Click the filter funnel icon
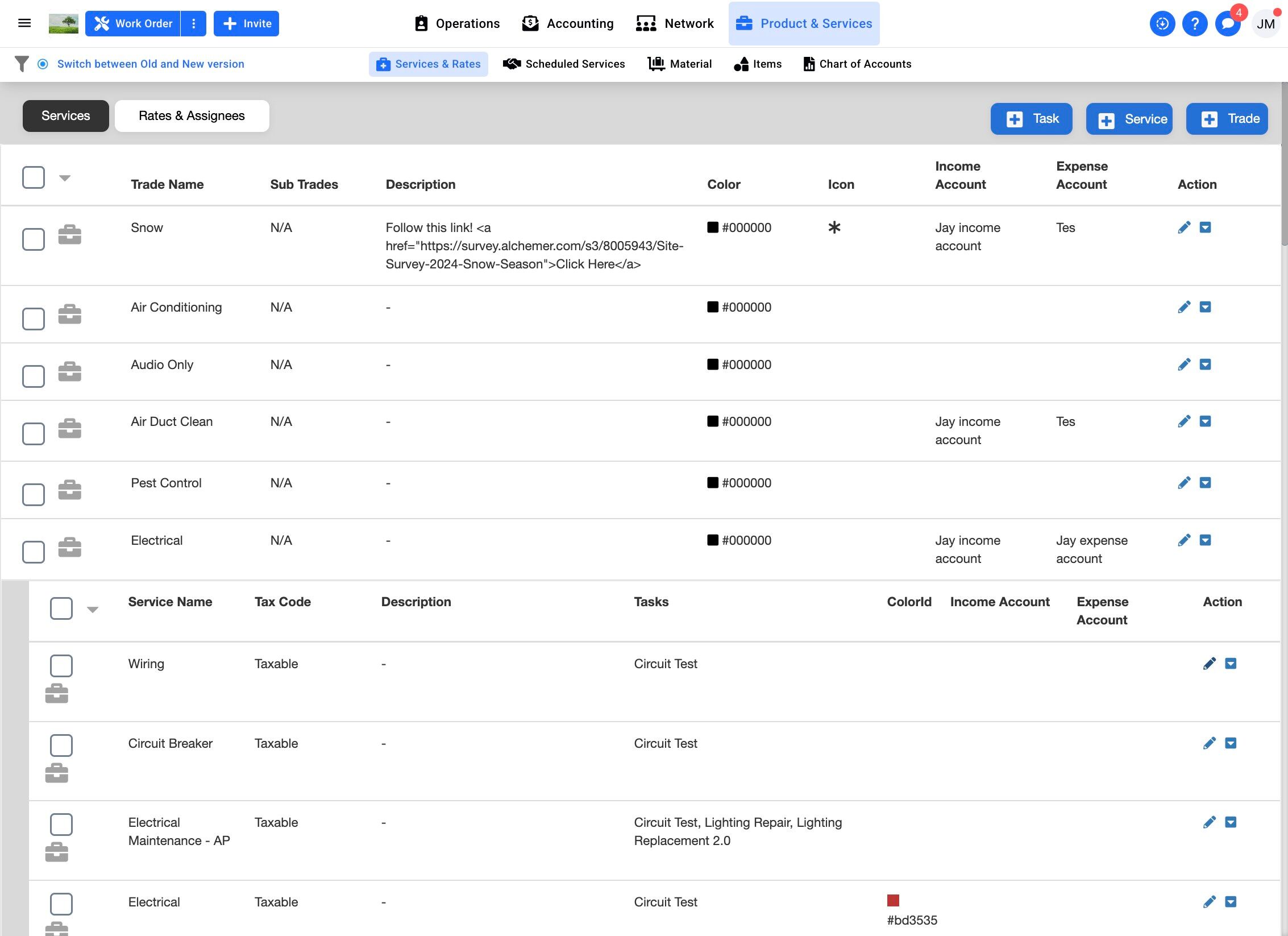The height and width of the screenshot is (936, 1288). (22, 64)
